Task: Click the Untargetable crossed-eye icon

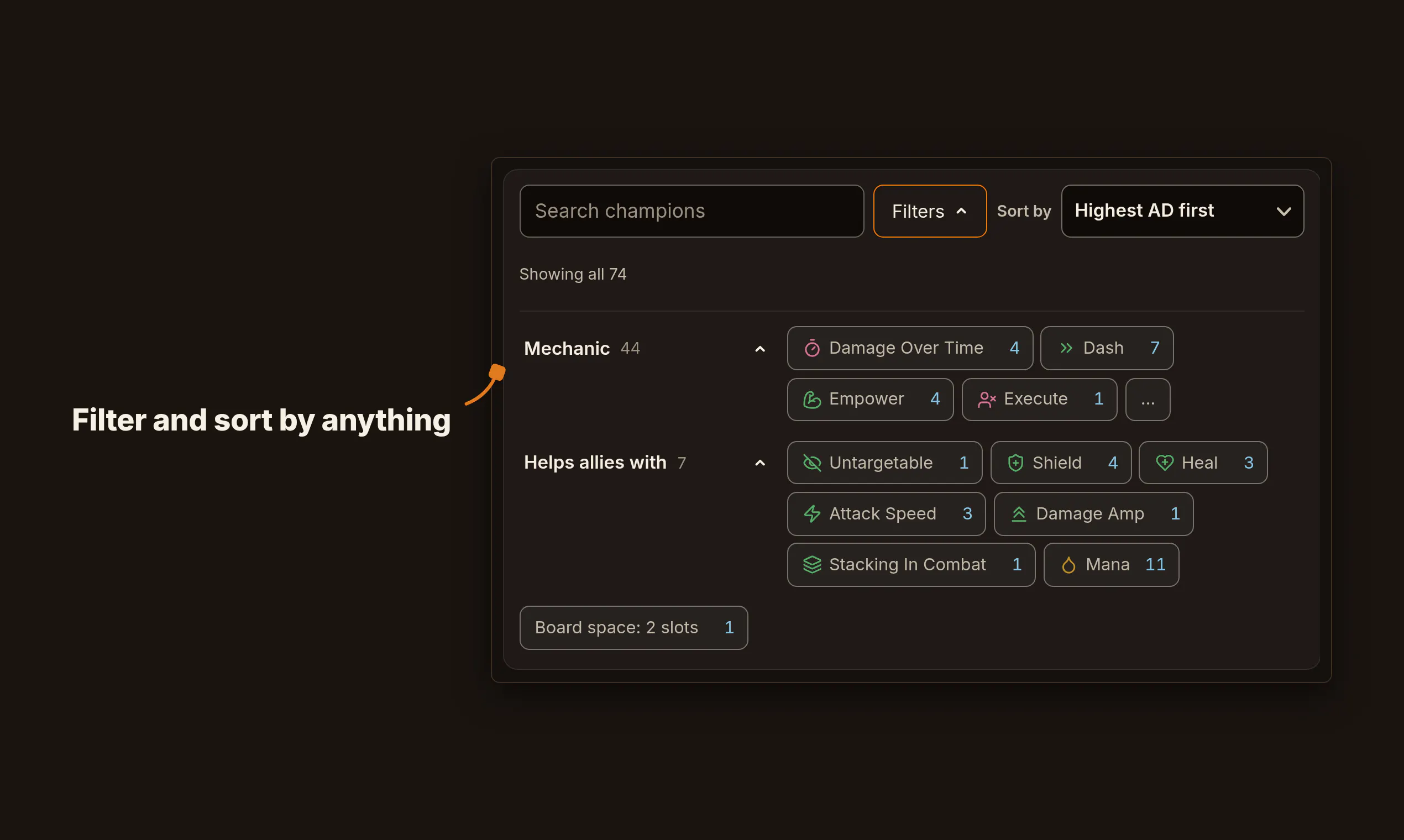Action: tap(812, 463)
